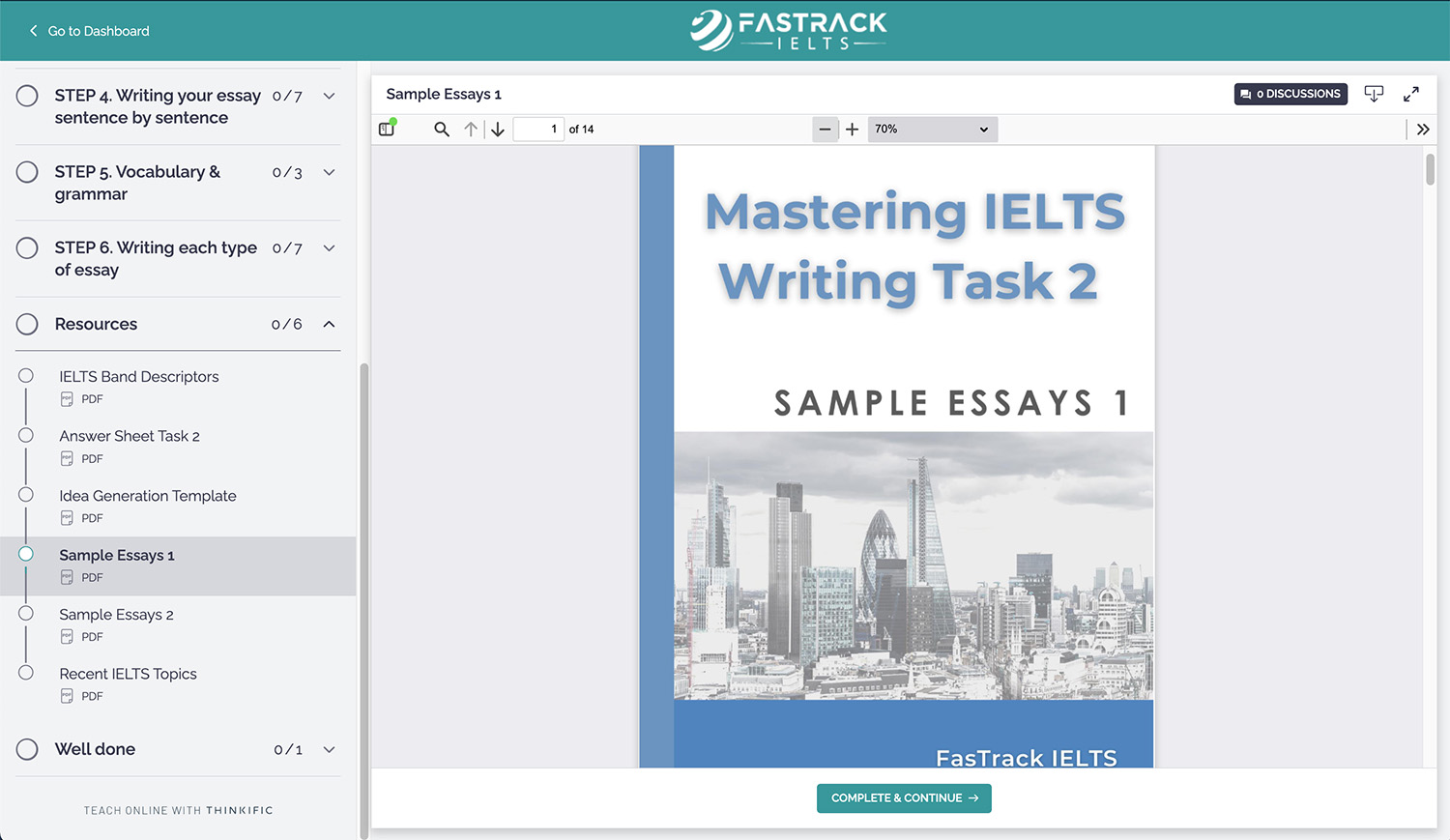Go to previous PDF page arrow
1450x840 pixels.
click(471, 129)
